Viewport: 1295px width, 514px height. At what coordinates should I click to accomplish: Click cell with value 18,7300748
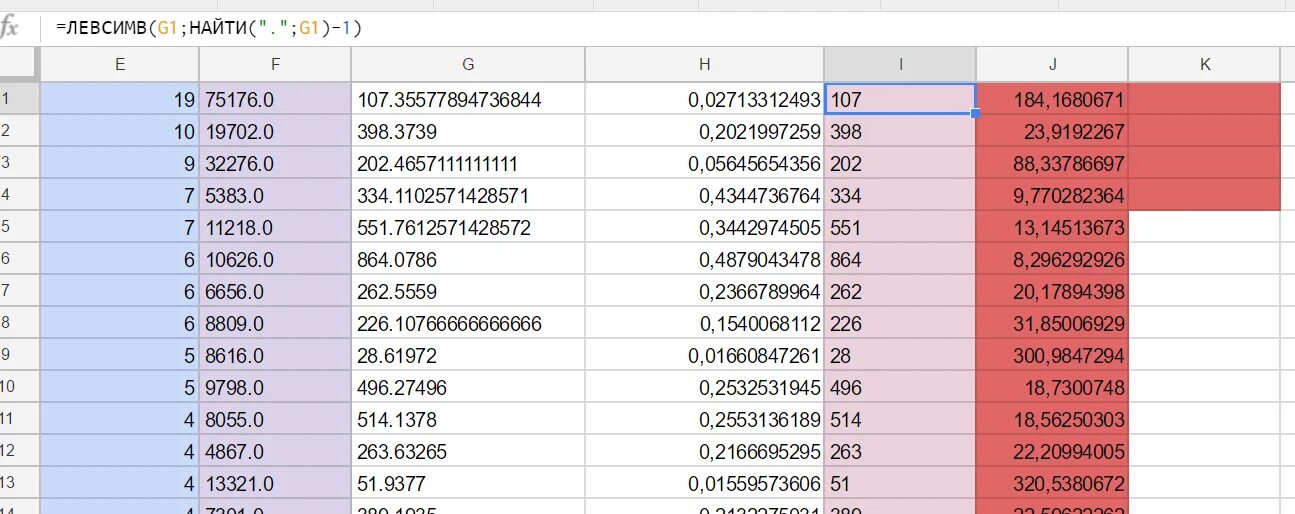click(1052, 387)
